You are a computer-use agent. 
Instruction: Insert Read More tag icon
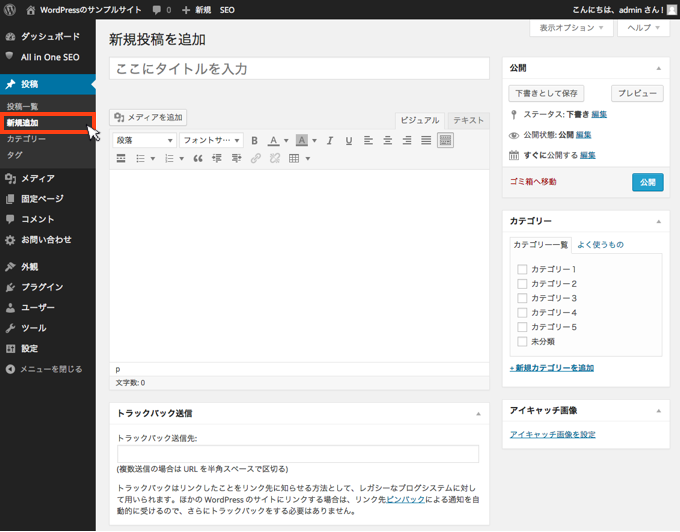pos(121,159)
